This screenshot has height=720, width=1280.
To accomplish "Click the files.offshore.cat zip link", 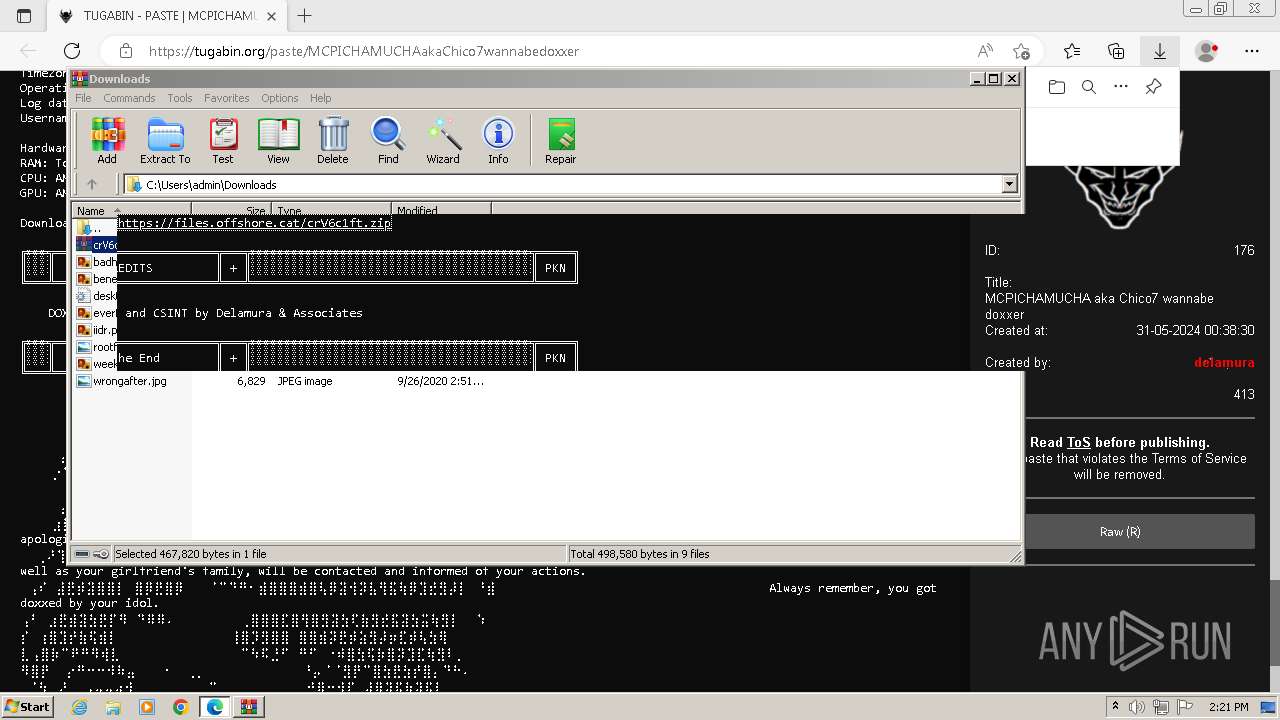I will tap(254, 223).
